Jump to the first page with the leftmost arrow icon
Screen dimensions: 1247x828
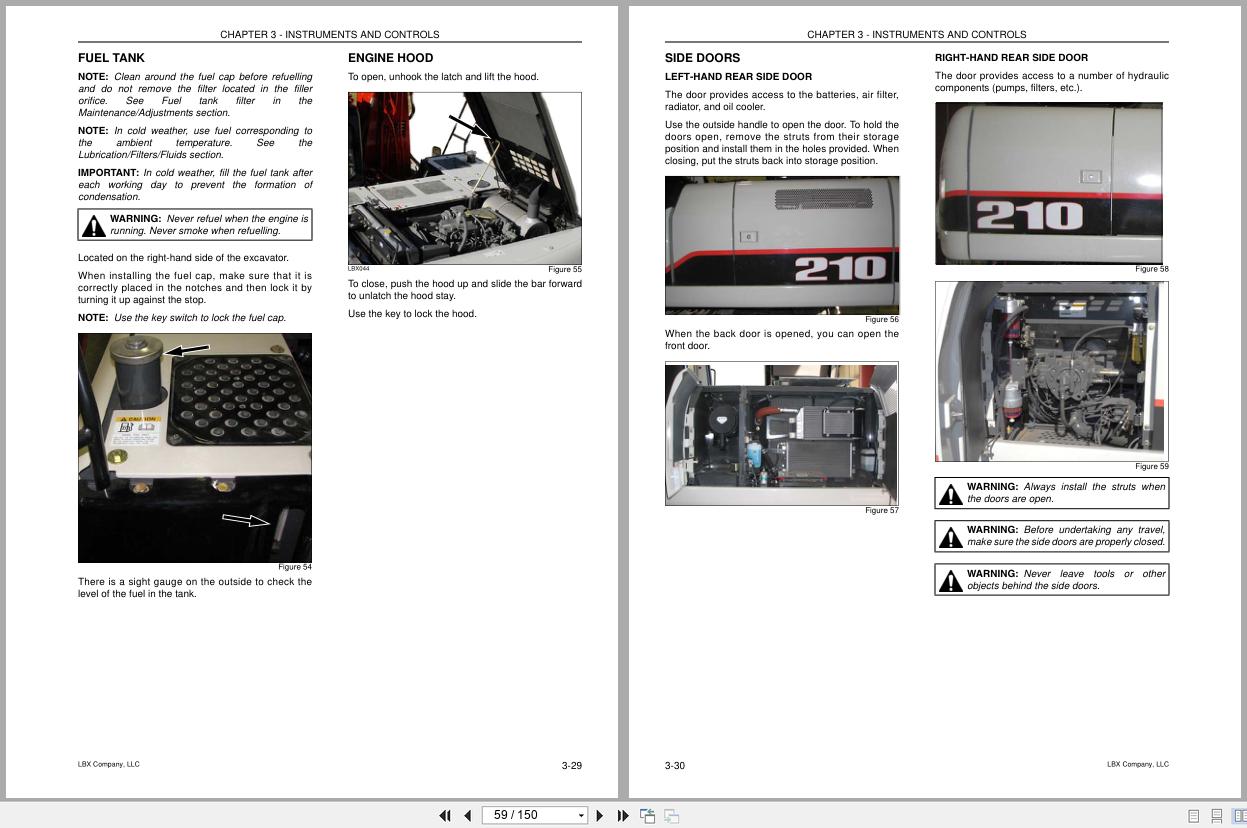[445, 815]
